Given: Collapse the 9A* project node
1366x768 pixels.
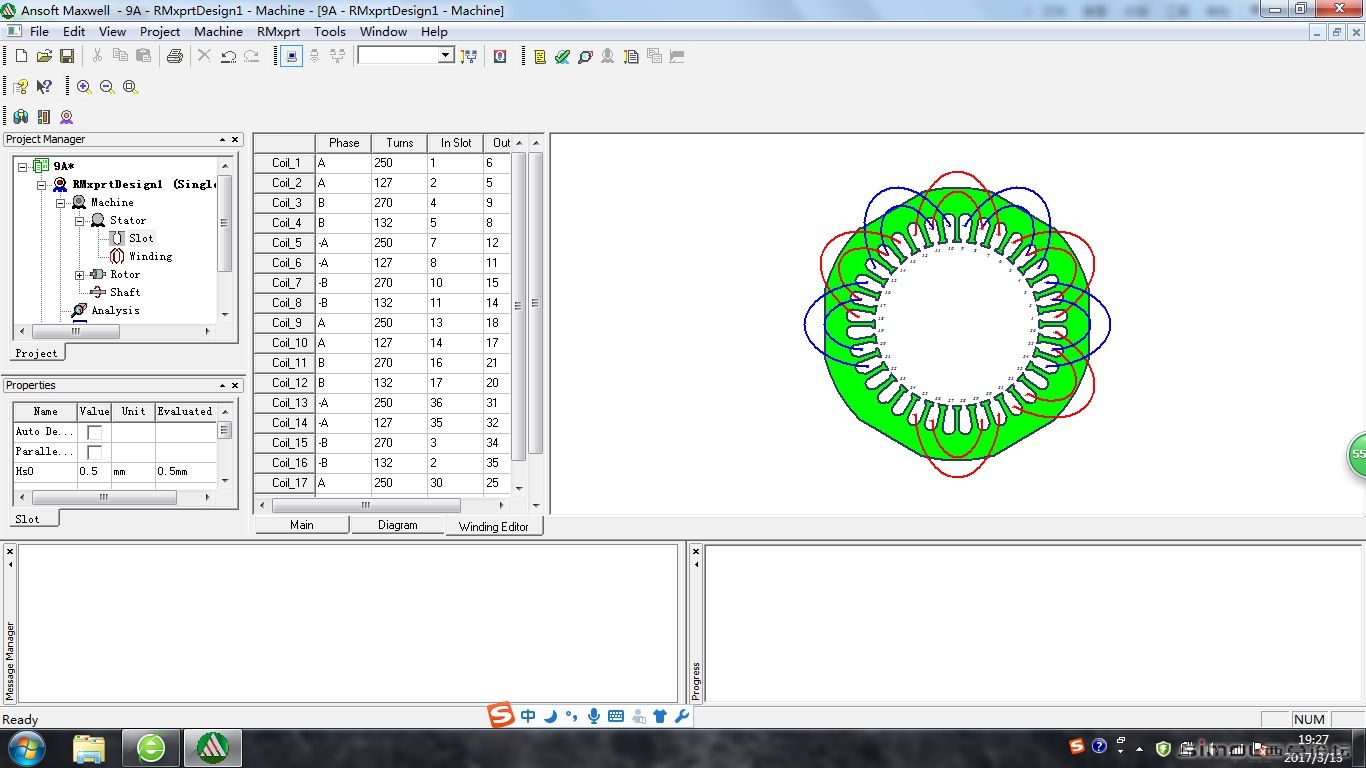Looking at the screenshot, I should (23, 166).
